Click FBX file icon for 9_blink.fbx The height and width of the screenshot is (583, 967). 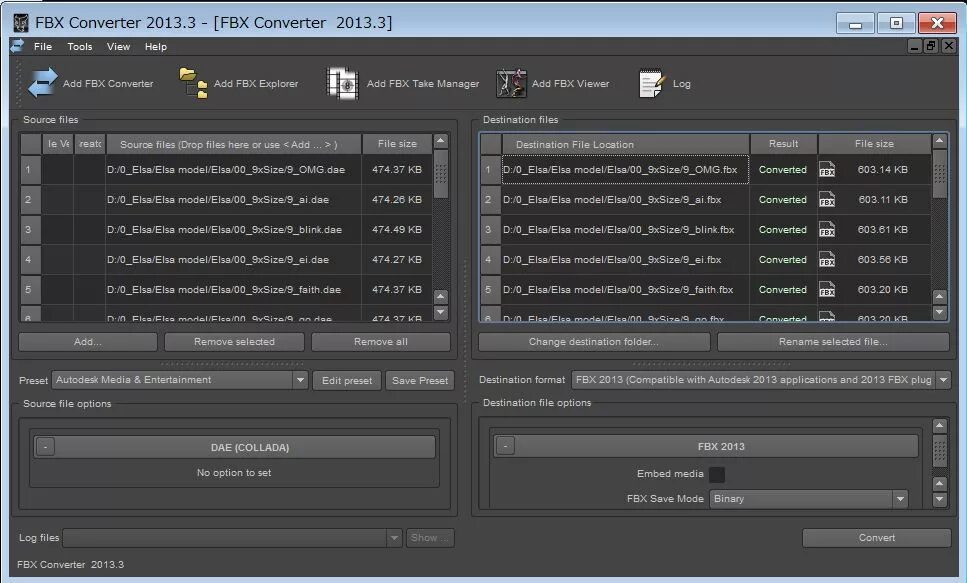[827, 229]
